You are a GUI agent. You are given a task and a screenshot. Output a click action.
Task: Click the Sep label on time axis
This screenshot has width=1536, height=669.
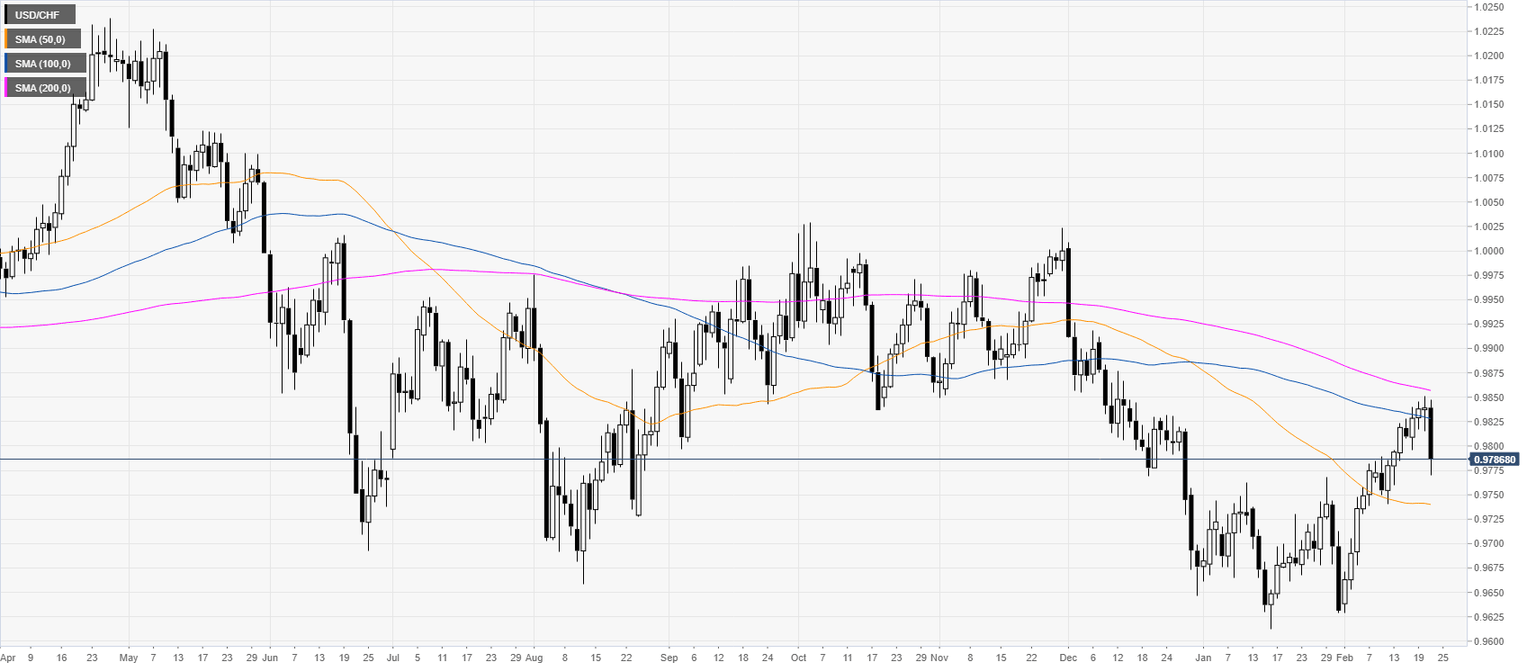coord(669,659)
